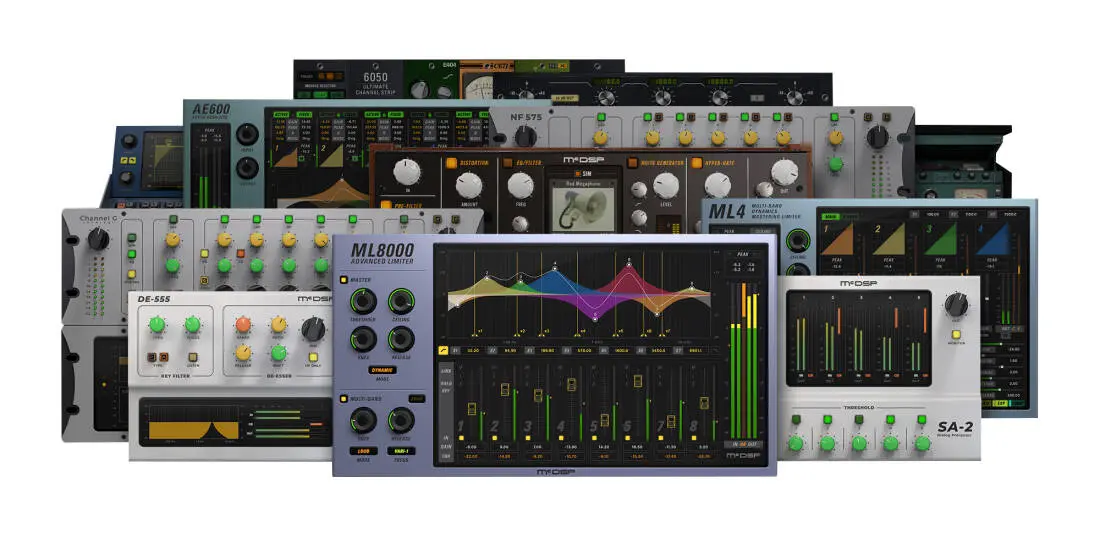Viewport: 1100px width, 550px height.
Task: Open the focus selector beside Loud on ML8000
Action: pos(401,451)
